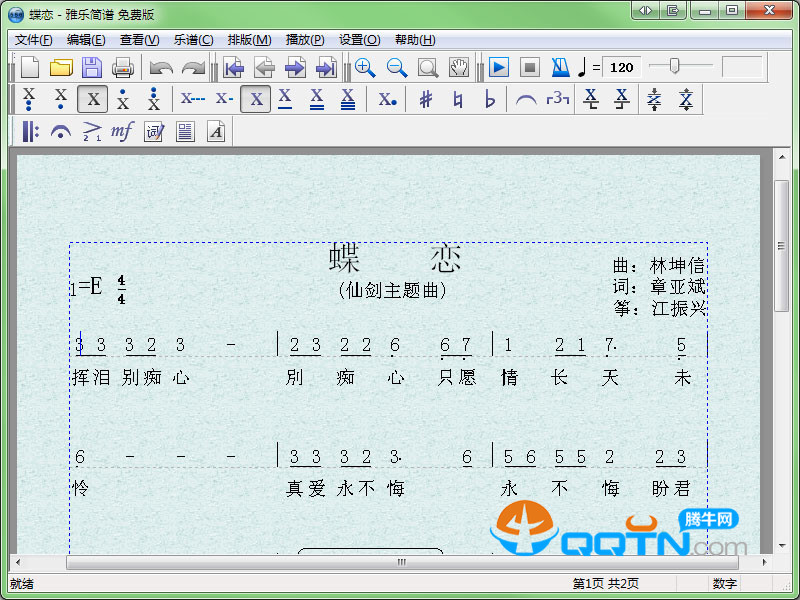Open the 乐谱(C) menu
800x600 pixels.
193,40
